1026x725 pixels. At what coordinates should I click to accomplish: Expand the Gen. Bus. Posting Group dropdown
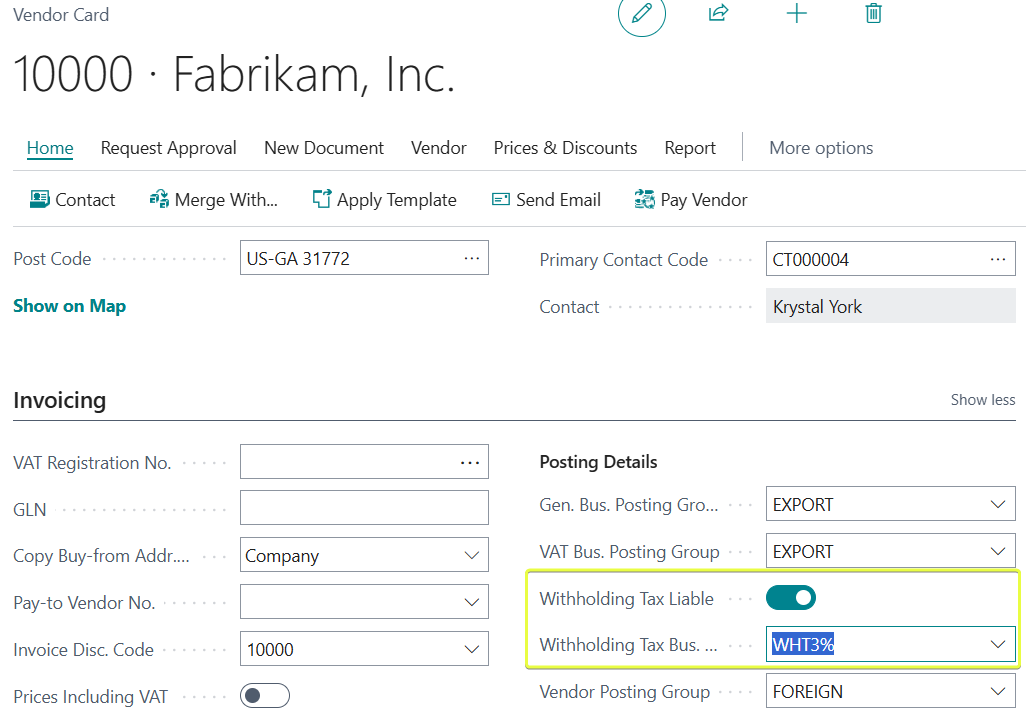(997, 505)
